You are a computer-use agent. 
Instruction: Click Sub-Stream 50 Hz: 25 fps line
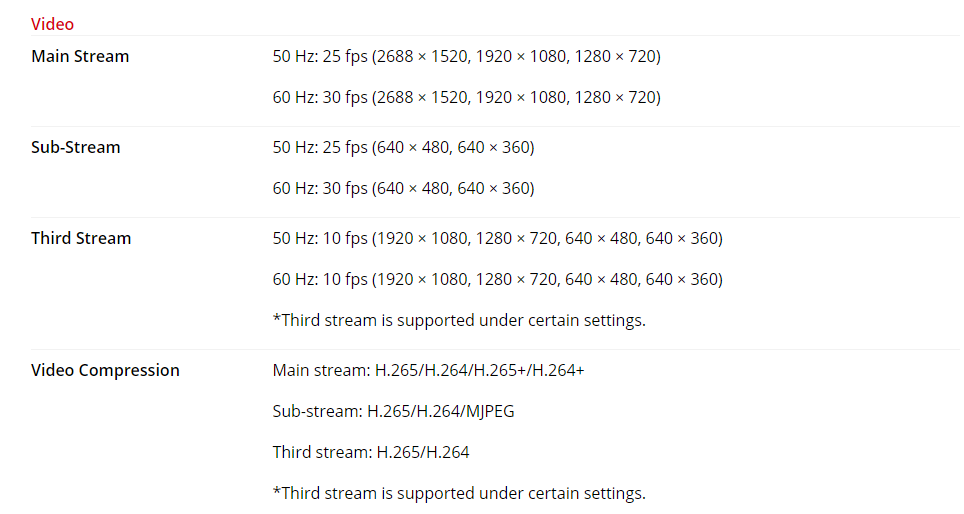point(403,148)
